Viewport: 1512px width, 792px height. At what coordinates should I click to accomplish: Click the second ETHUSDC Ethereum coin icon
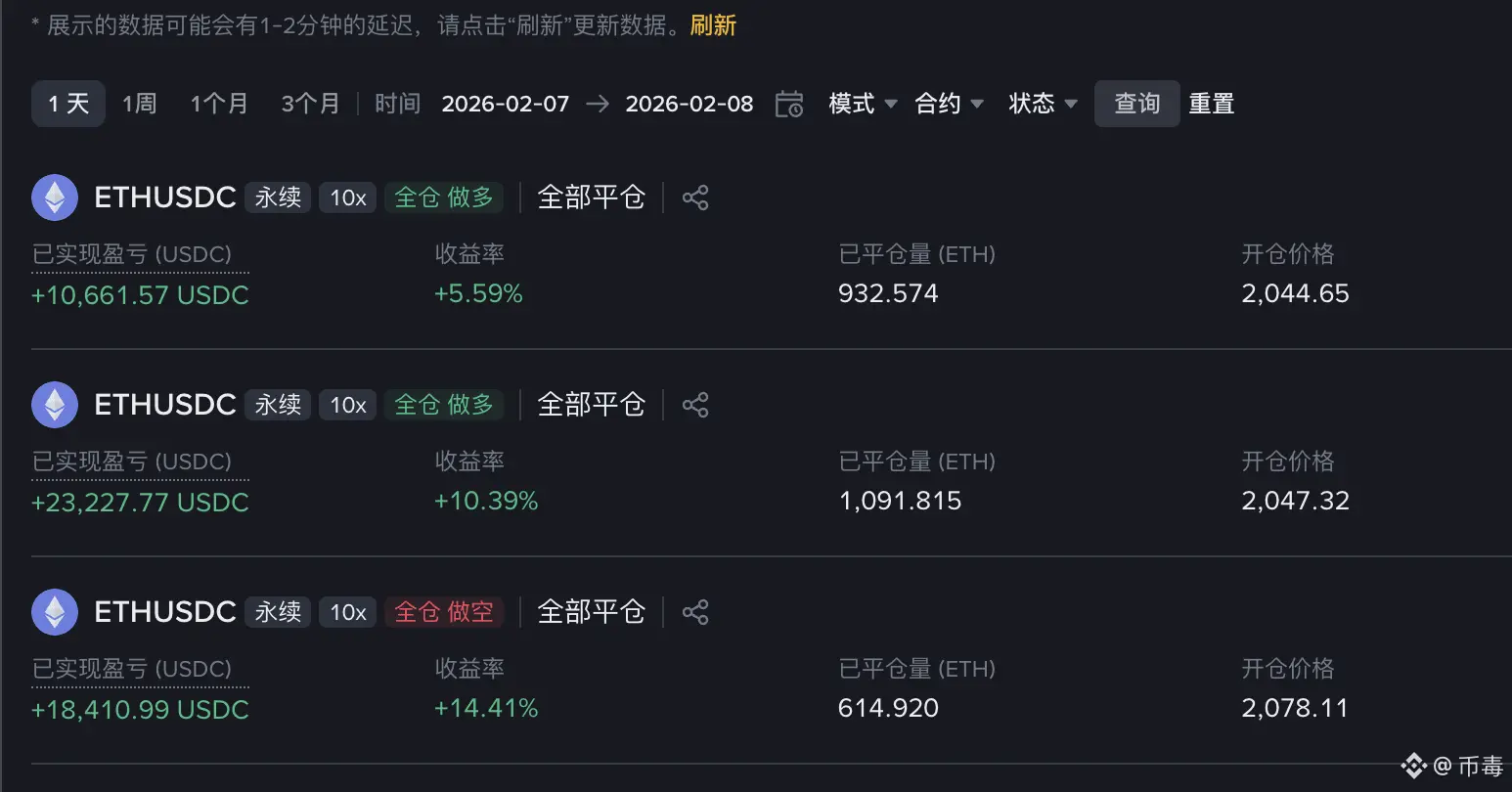(55, 405)
